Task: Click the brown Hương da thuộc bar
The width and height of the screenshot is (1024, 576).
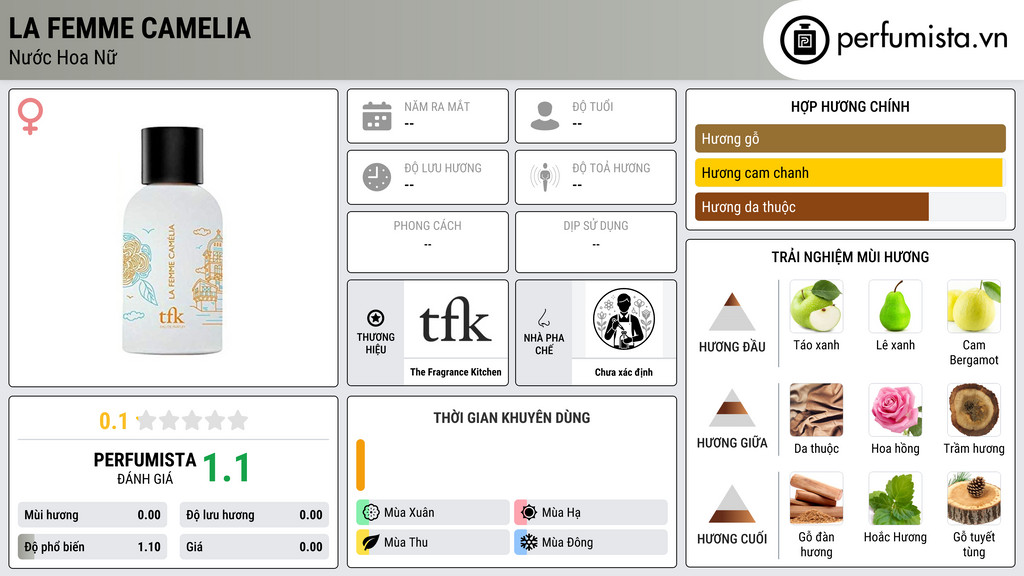Action: point(812,207)
